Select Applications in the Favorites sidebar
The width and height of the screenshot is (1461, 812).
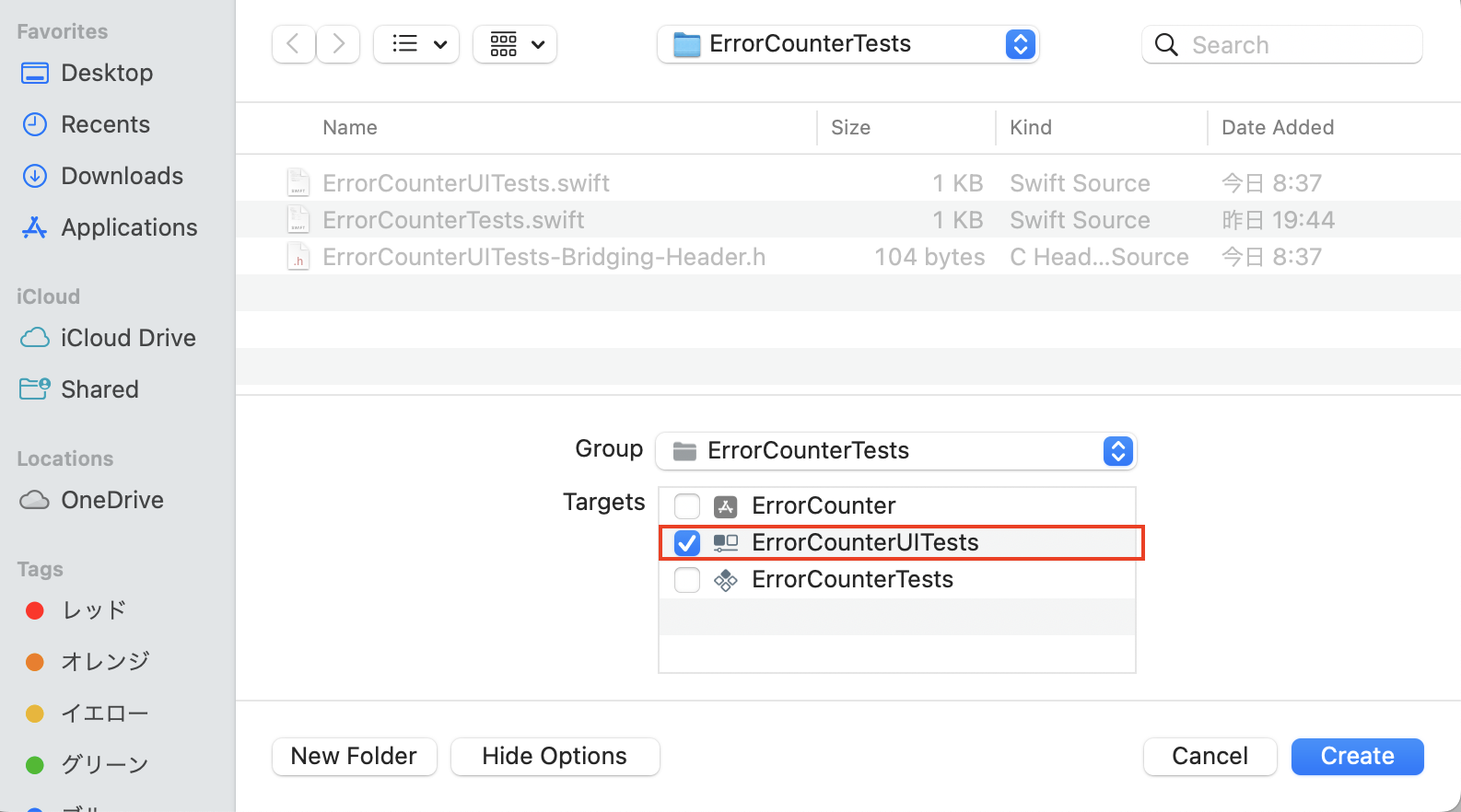[34, 226]
